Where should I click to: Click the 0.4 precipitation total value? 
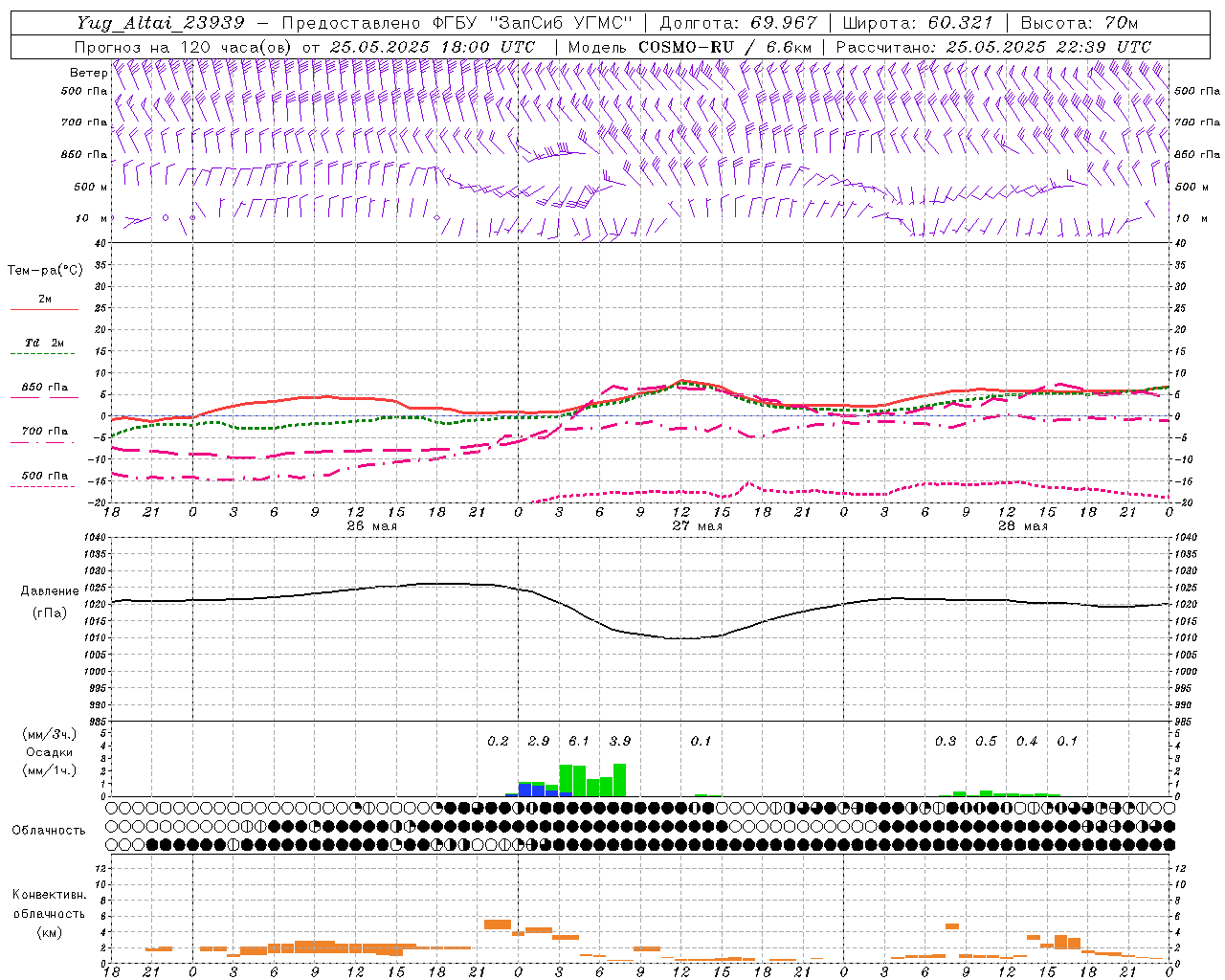coord(1027,742)
